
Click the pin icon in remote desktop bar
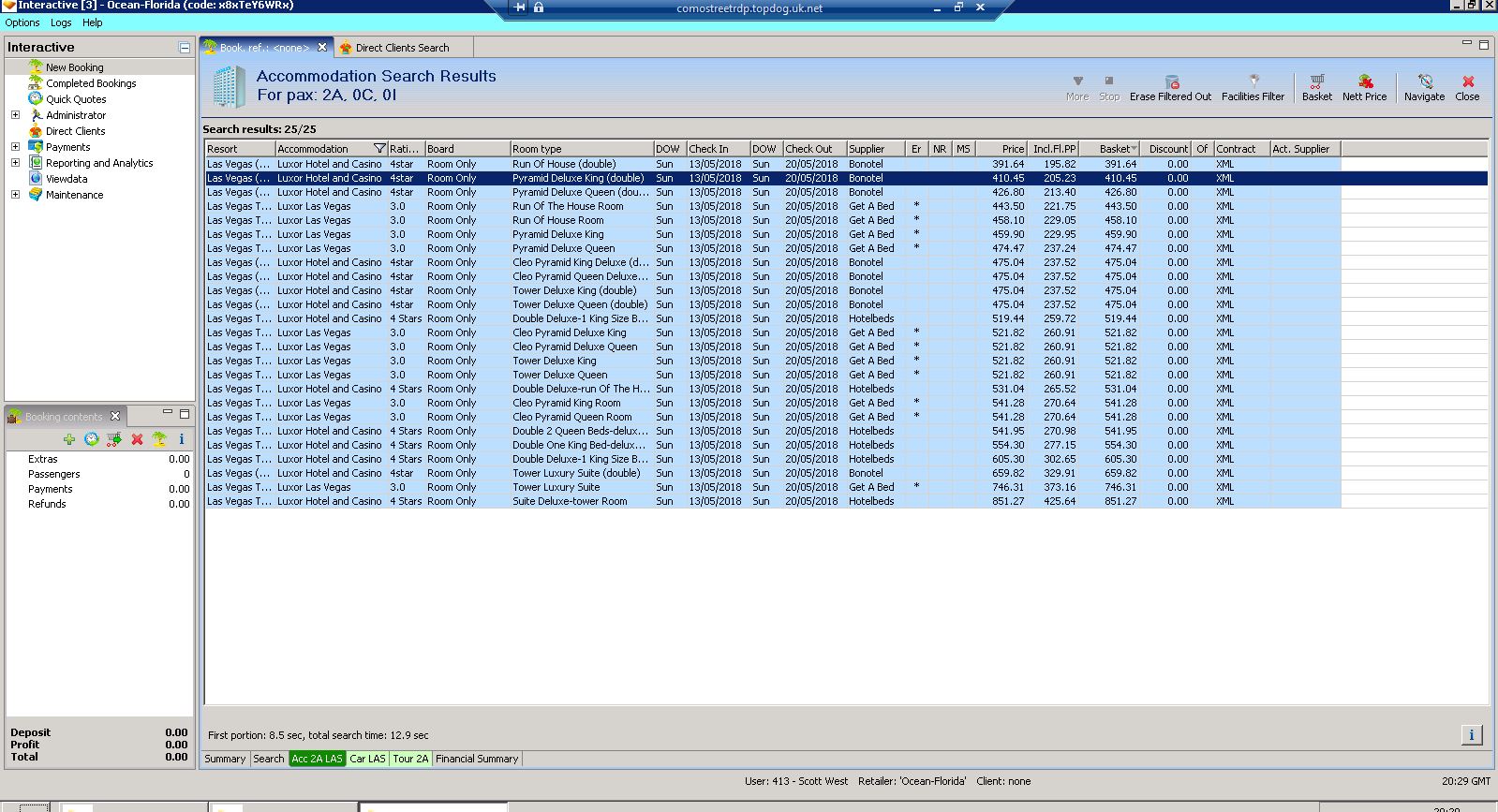(x=520, y=7)
